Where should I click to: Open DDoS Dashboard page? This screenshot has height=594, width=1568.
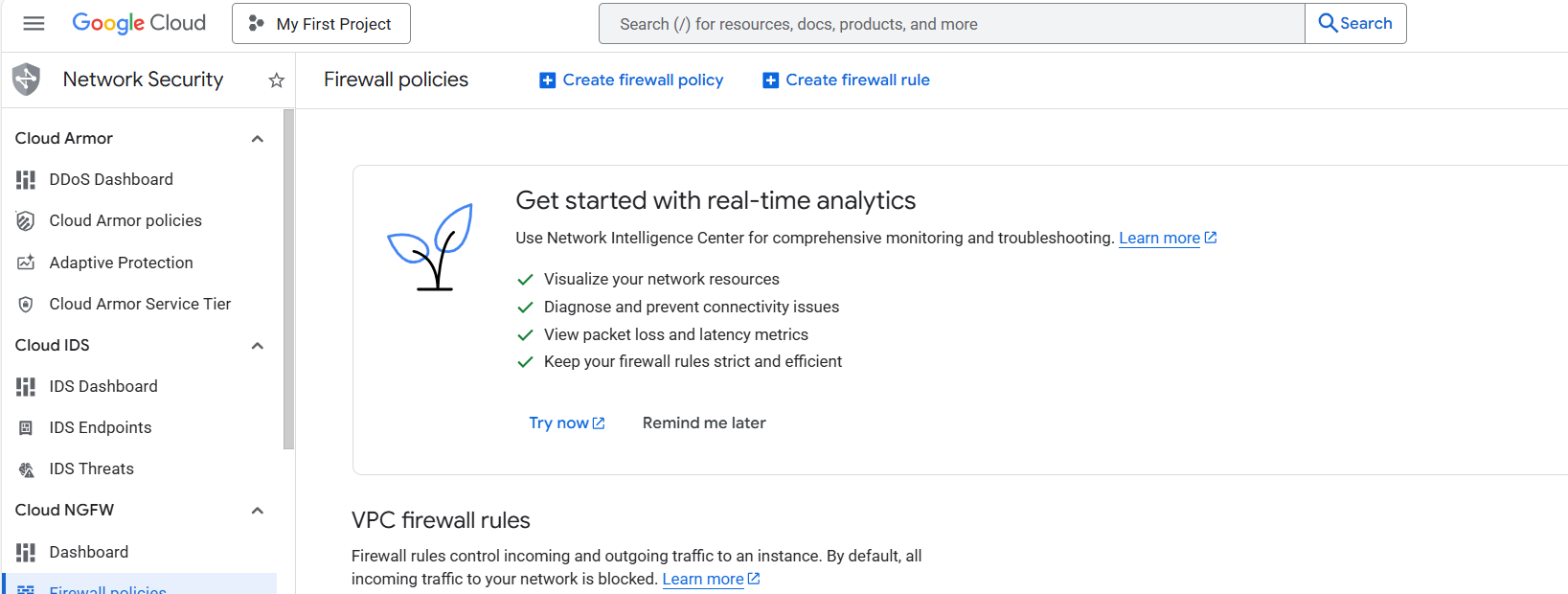(111, 180)
